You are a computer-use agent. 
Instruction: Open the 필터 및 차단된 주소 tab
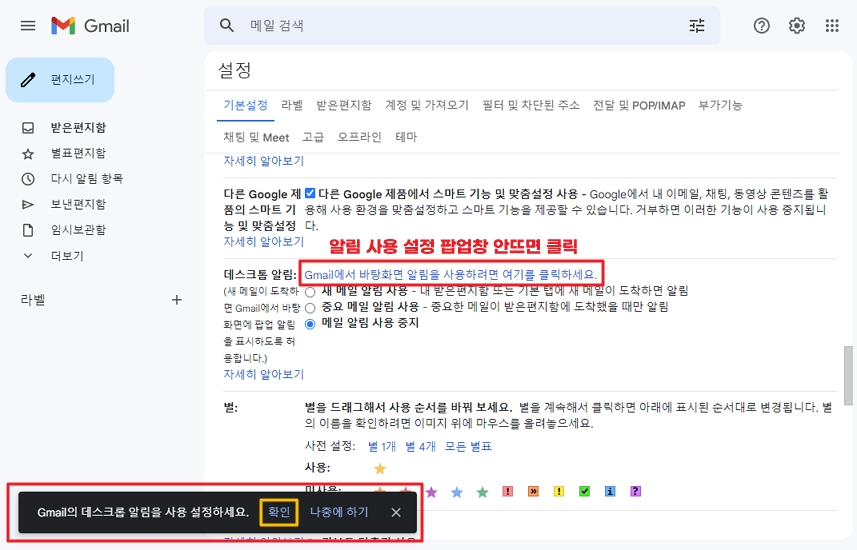531,105
